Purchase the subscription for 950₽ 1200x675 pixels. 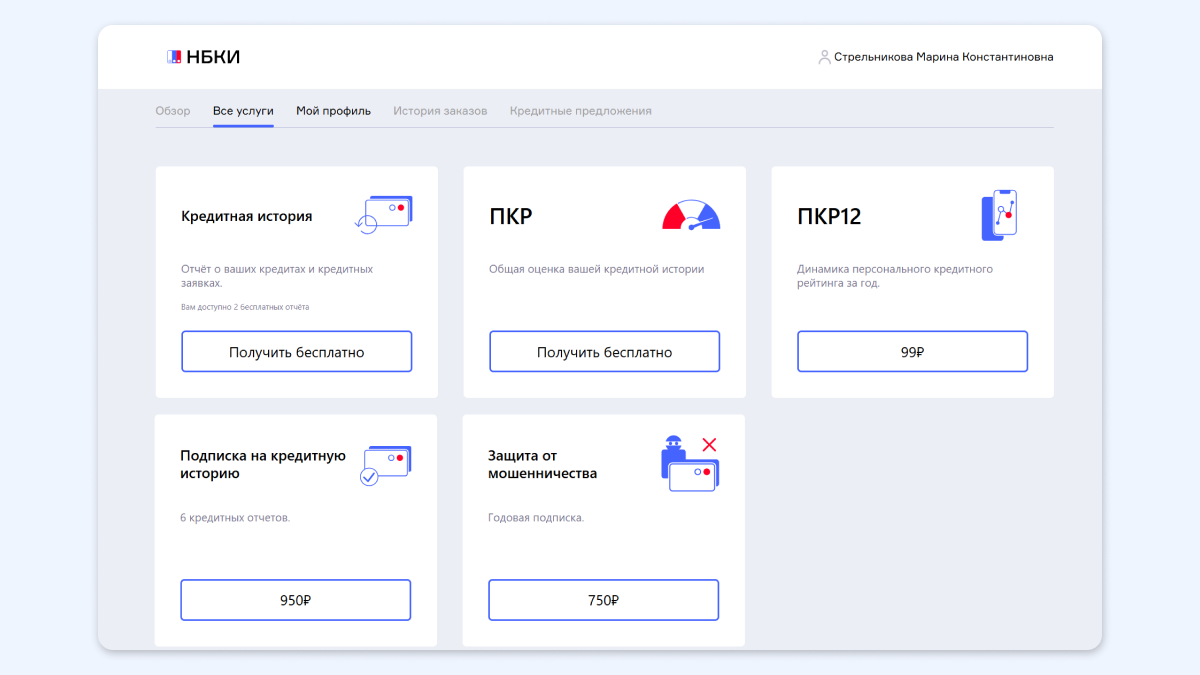[x=295, y=601]
